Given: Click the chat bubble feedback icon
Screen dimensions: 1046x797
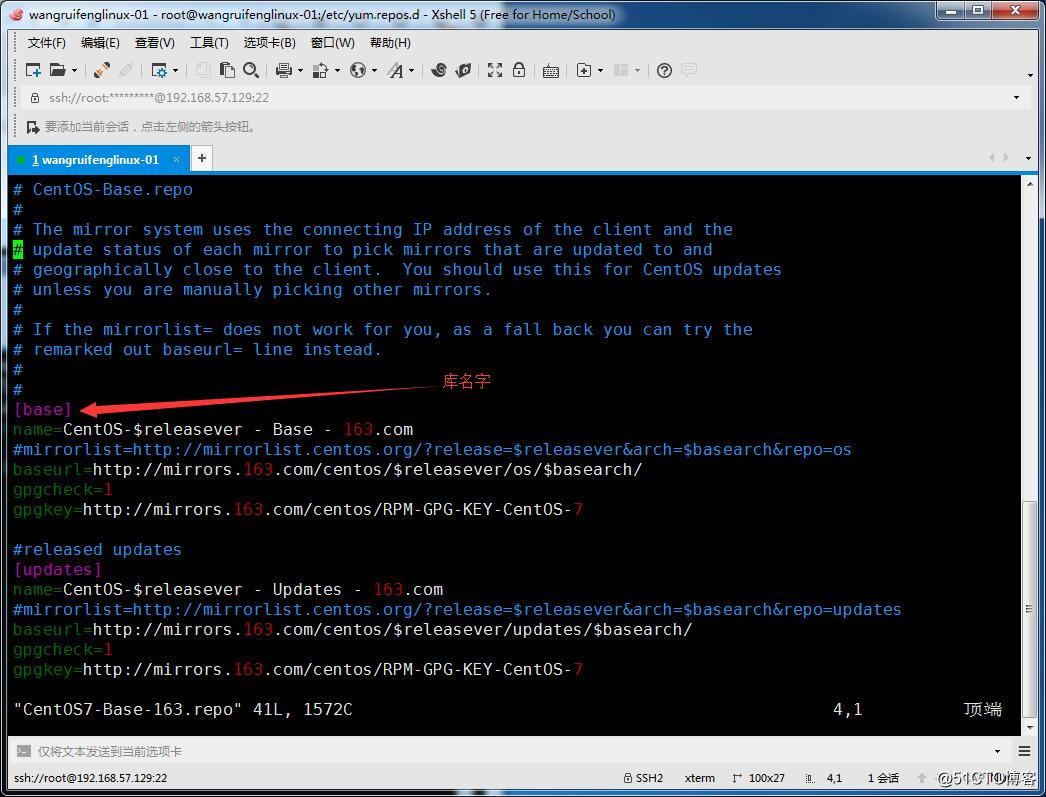Looking at the screenshot, I should click(x=689, y=70).
